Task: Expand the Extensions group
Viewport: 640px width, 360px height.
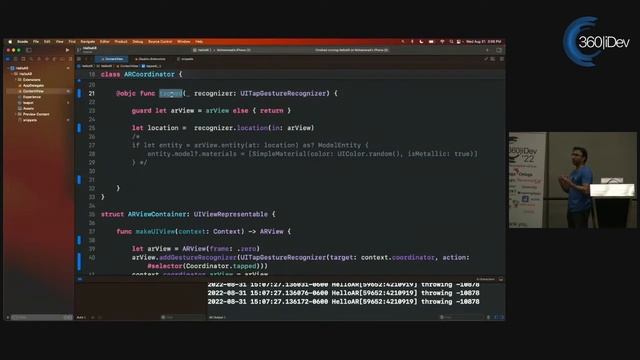Action: (16, 80)
